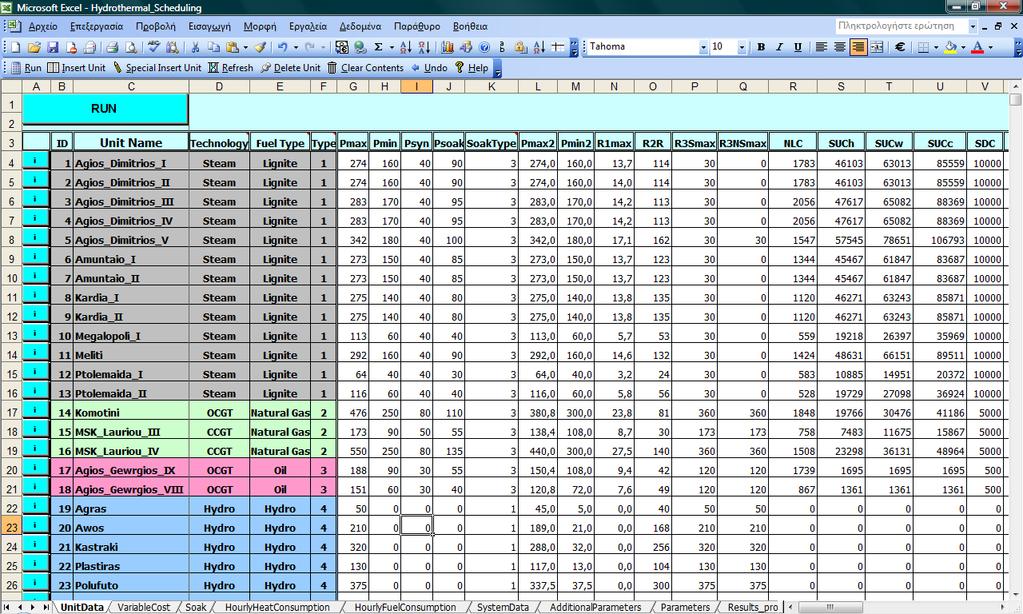Center the cell text
This screenshot has height=614, width=1023.
point(840,47)
